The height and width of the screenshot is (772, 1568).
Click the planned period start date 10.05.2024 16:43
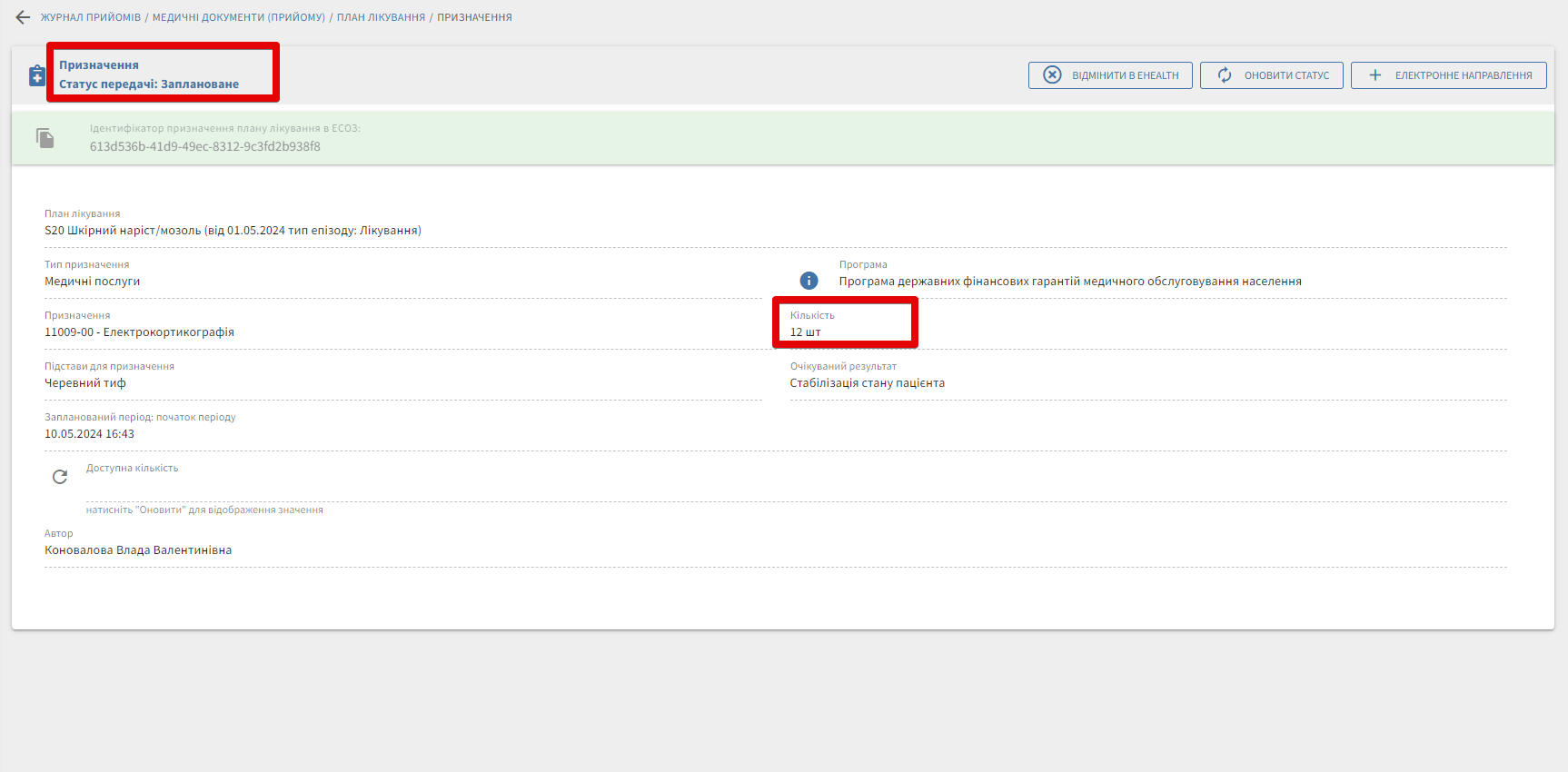[89, 434]
